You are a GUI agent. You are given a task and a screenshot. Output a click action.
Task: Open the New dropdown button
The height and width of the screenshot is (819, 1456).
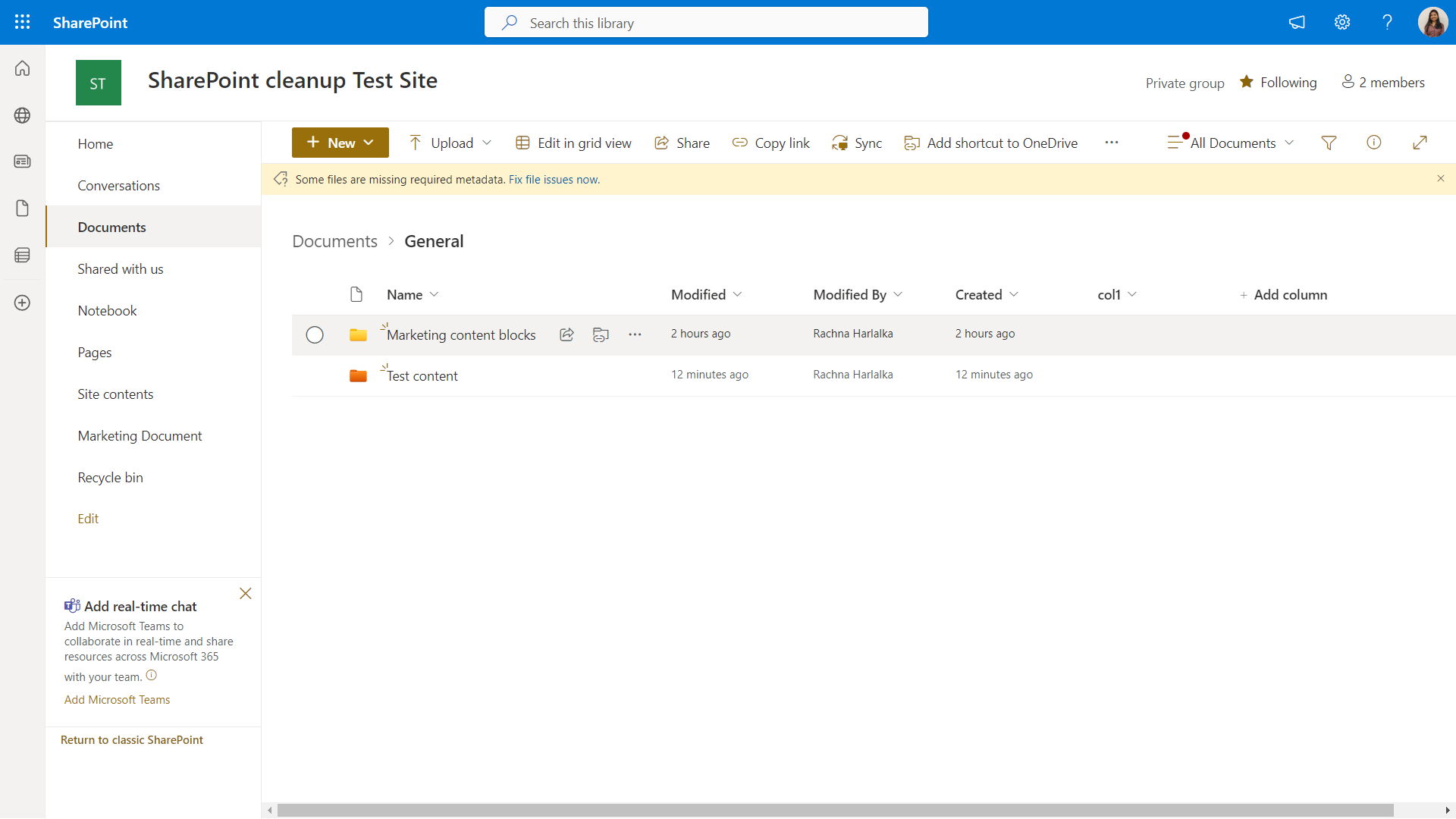click(340, 143)
